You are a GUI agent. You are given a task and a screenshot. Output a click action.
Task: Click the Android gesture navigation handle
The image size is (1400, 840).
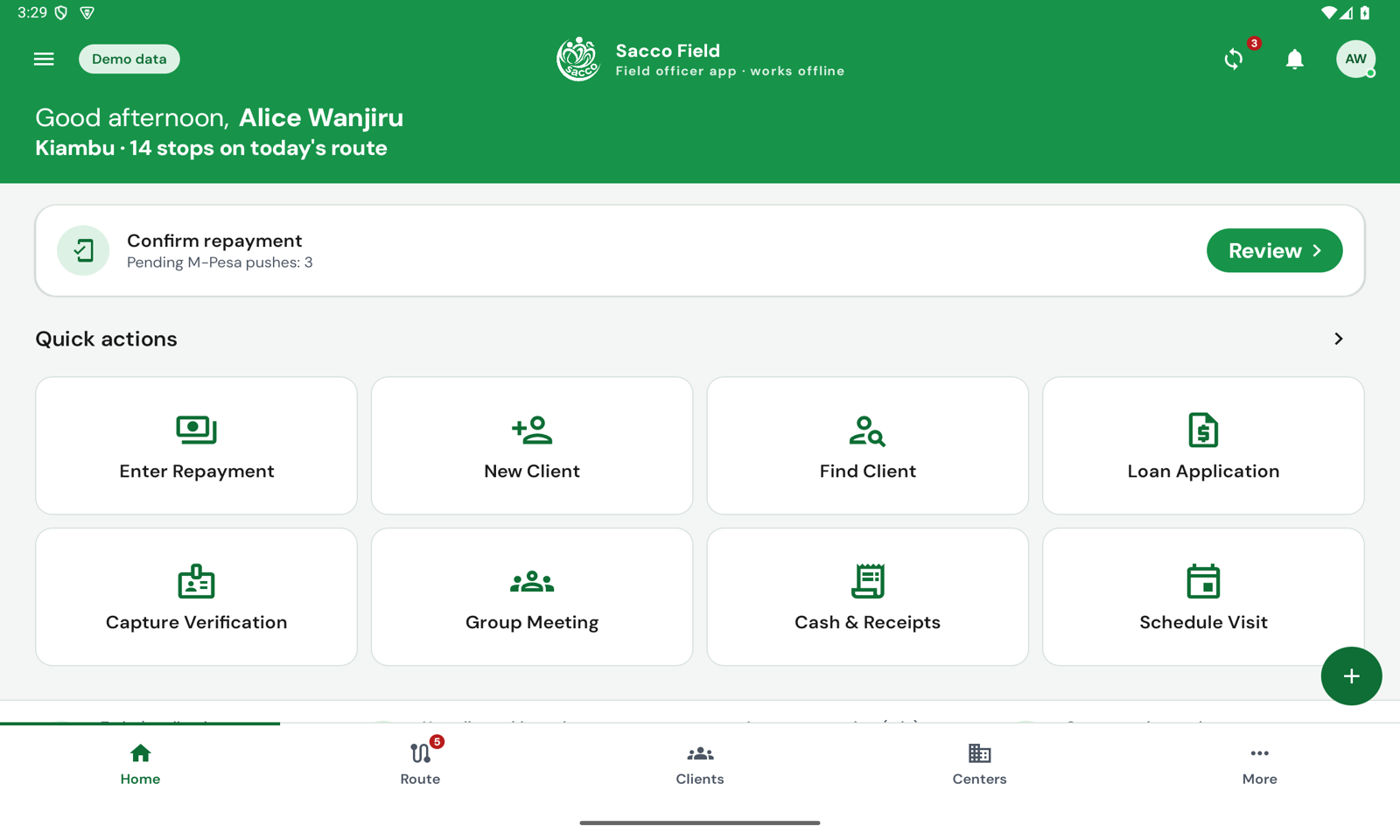(x=700, y=822)
